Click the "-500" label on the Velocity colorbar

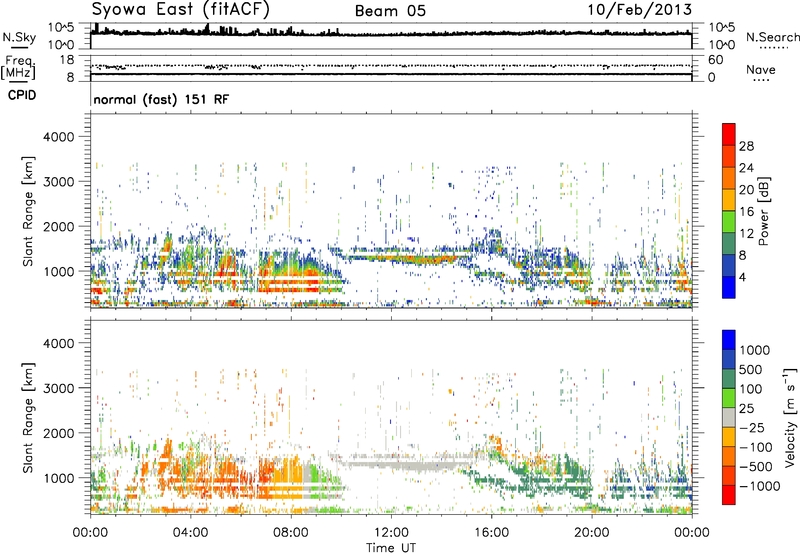click(x=756, y=467)
